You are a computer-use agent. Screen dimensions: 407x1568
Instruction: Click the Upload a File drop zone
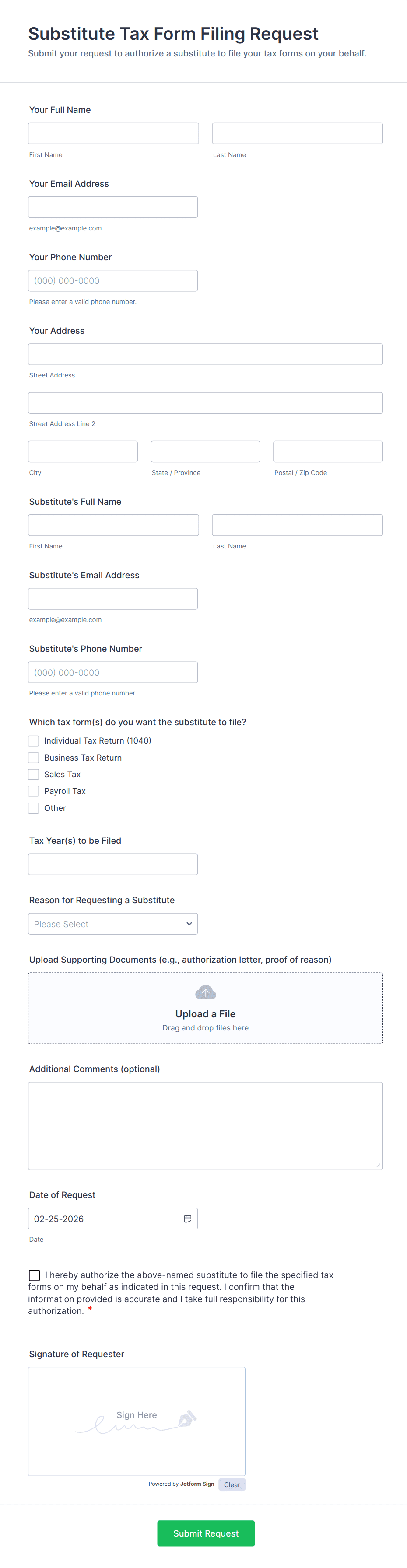pos(205,1008)
